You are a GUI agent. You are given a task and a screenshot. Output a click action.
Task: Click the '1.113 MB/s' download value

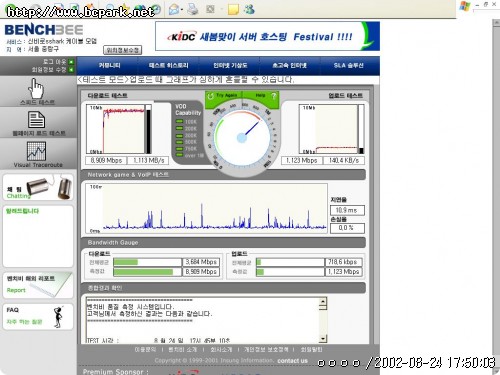click(x=149, y=161)
